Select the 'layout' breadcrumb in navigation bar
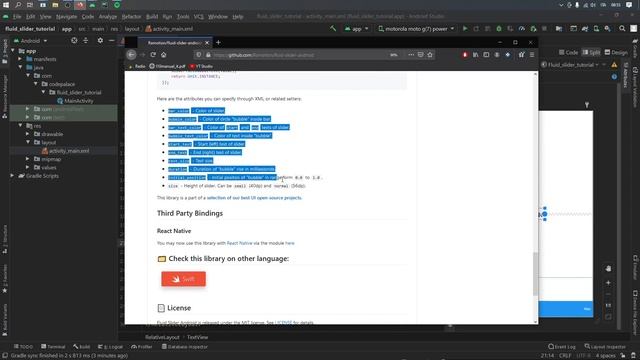The width and height of the screenshot is (640, 360). tap(132, 29)
